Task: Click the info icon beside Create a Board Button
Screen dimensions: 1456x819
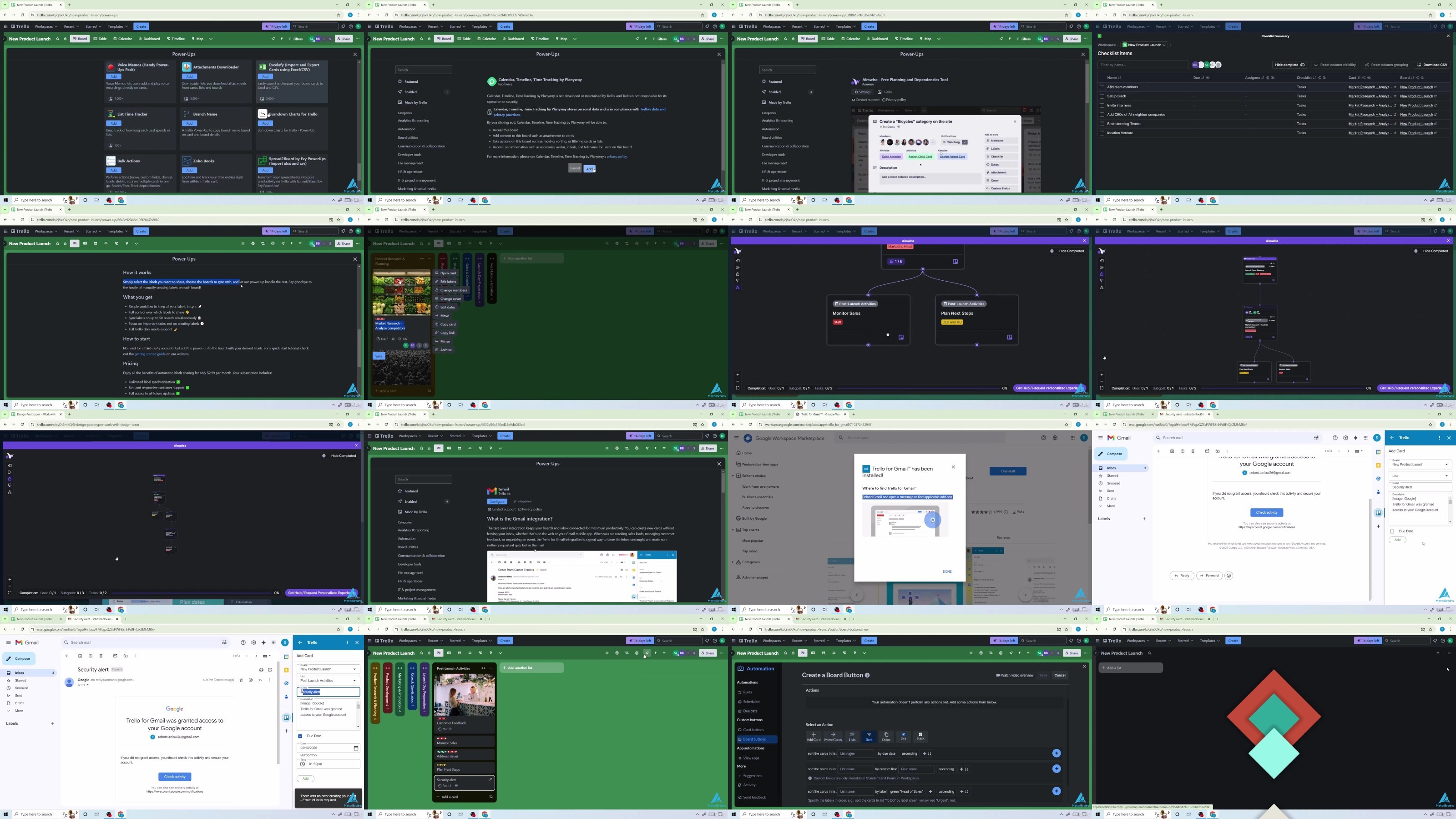Action: pyautogui.click(x=867, y=675)
